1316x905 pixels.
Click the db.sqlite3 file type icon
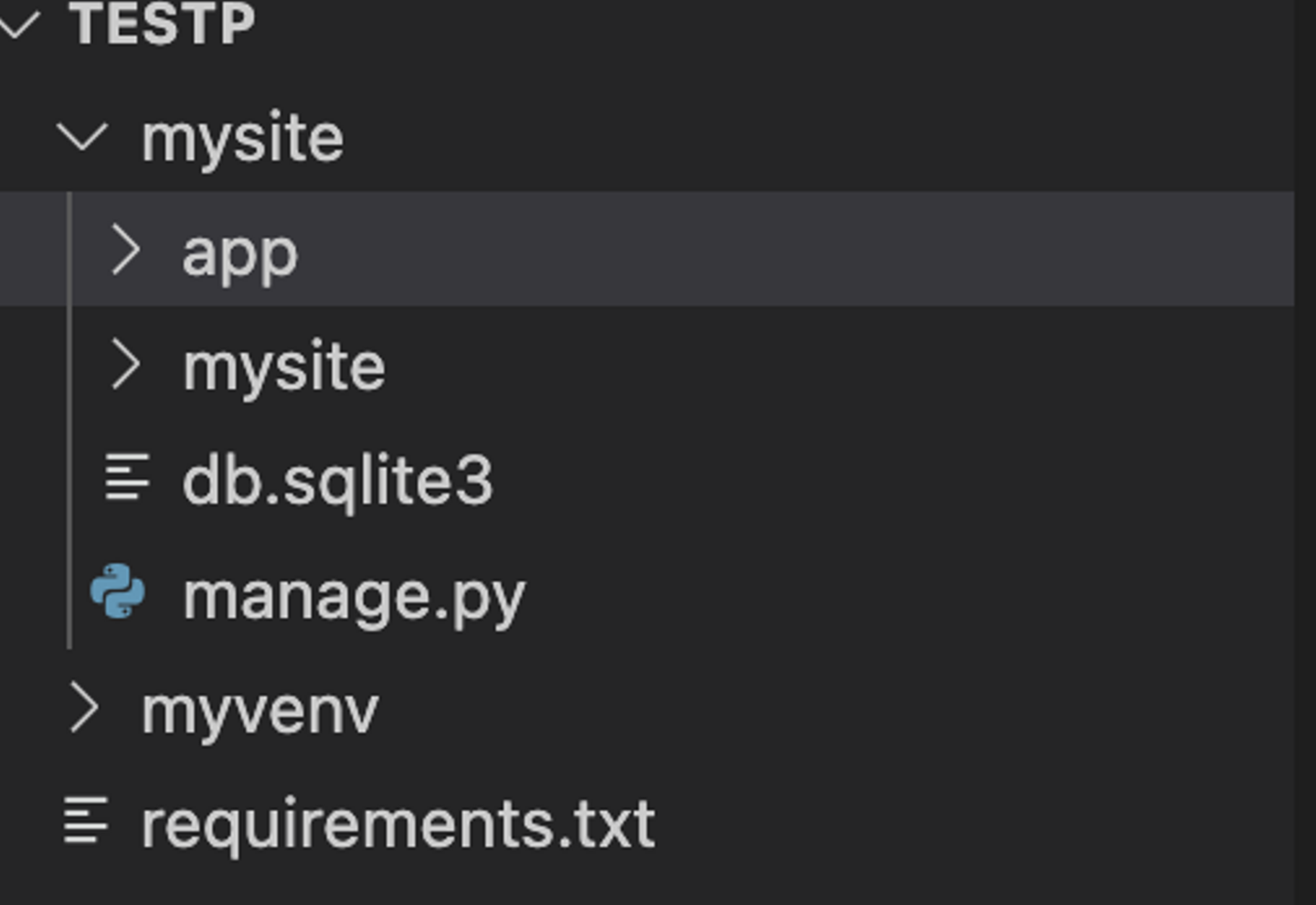(126, 478)
